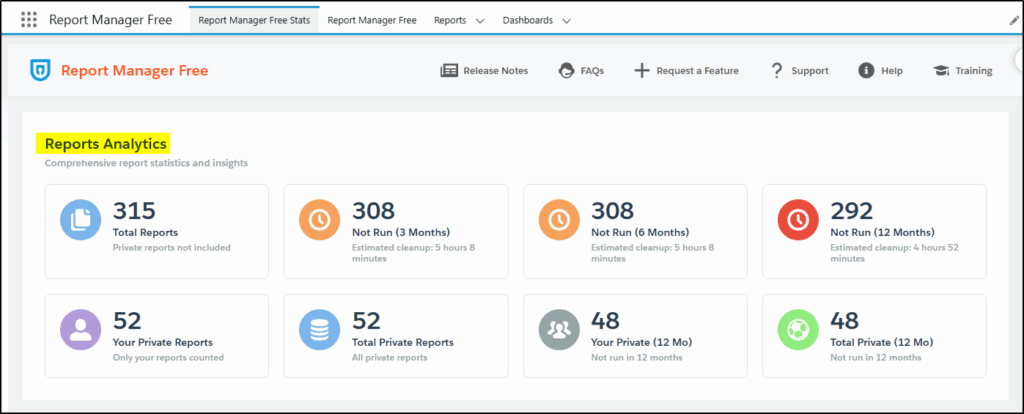Click the red clock Not Run 12 Months icon
This screenshot has height=414, width=1024.
[x=799, y=221]
